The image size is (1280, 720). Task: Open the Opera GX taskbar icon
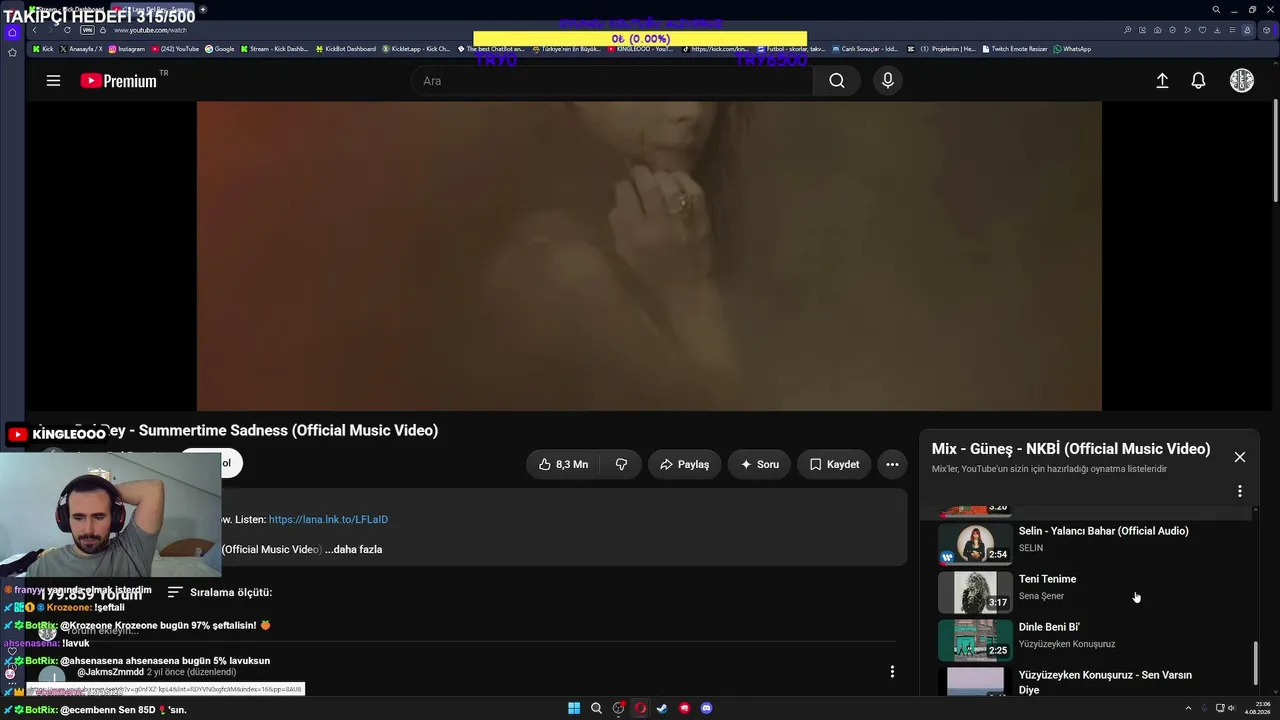pyautogui.click(x=640, y=708)
